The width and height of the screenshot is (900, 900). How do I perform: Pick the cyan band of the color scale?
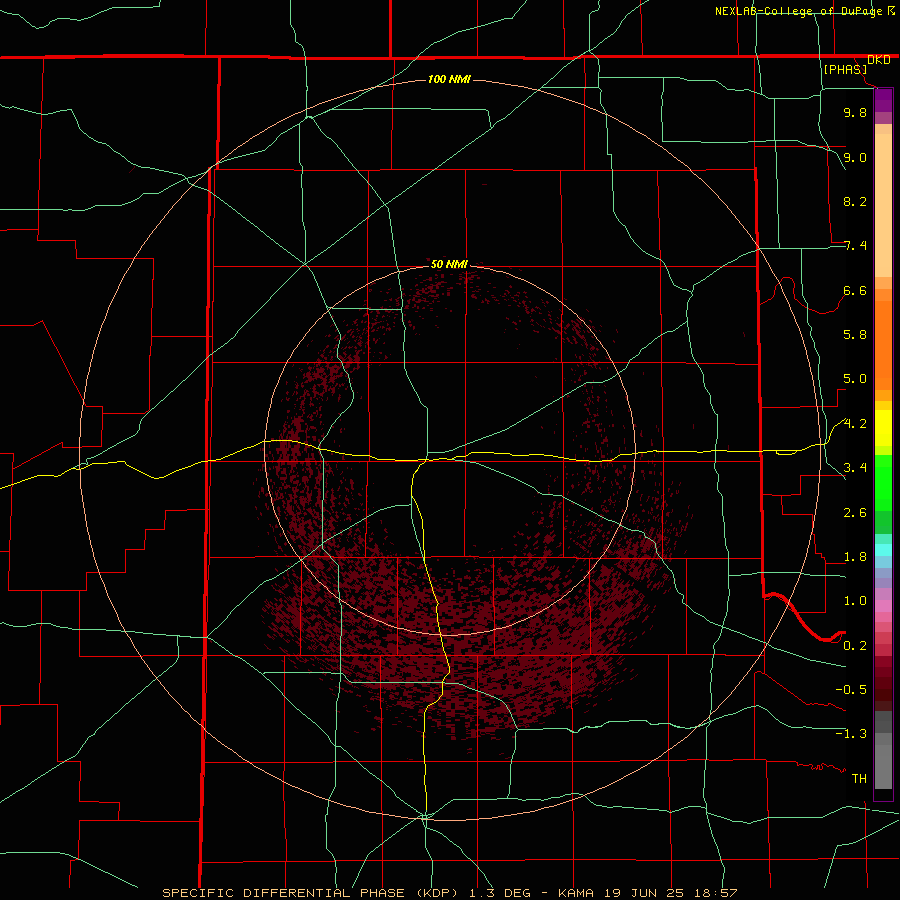click(x=883, y=550)
